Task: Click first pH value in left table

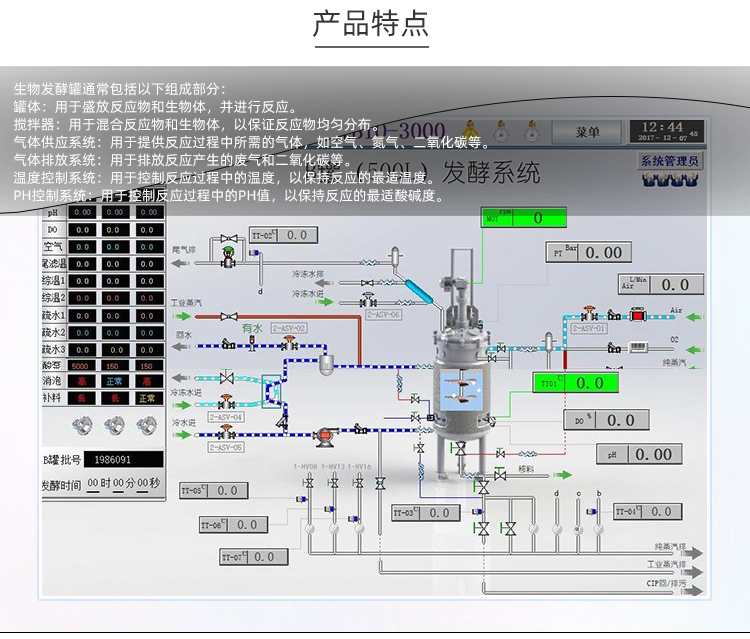Action: pos(82,212)
